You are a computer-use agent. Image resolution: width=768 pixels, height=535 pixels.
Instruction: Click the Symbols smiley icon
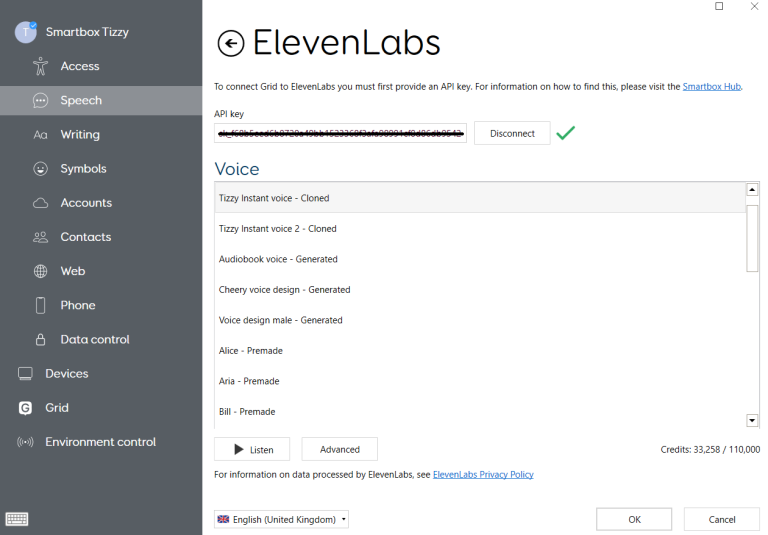coord(41,169)
